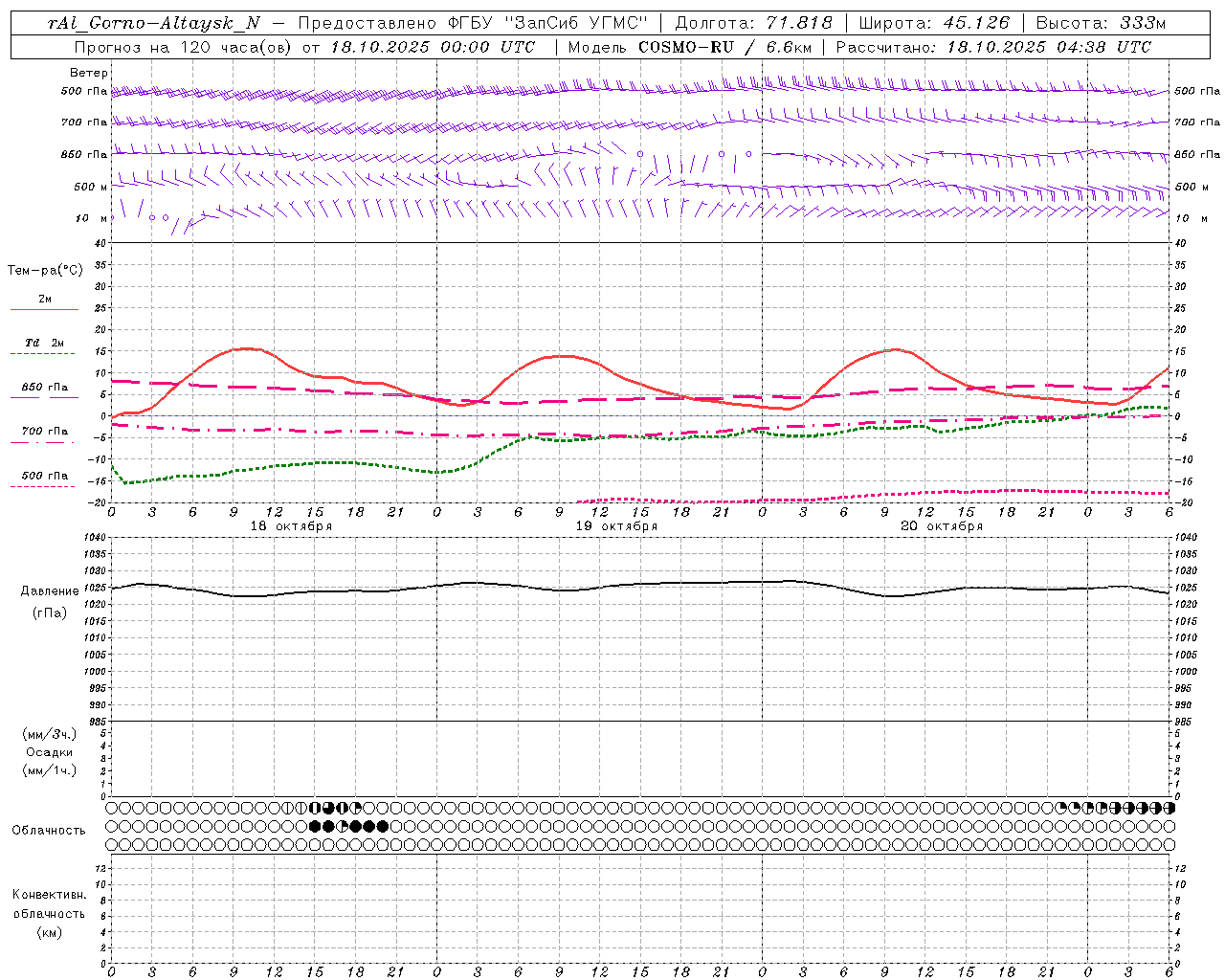Click the (мм/1ч.) precipitation unit label
This screenshot has height=980, width=1225.
[50, 770]
